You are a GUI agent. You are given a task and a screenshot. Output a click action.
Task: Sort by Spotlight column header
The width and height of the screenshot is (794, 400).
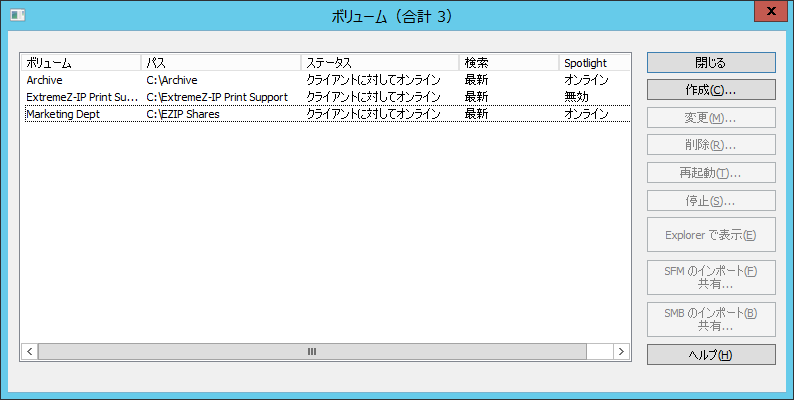click(x=594, y=62)
